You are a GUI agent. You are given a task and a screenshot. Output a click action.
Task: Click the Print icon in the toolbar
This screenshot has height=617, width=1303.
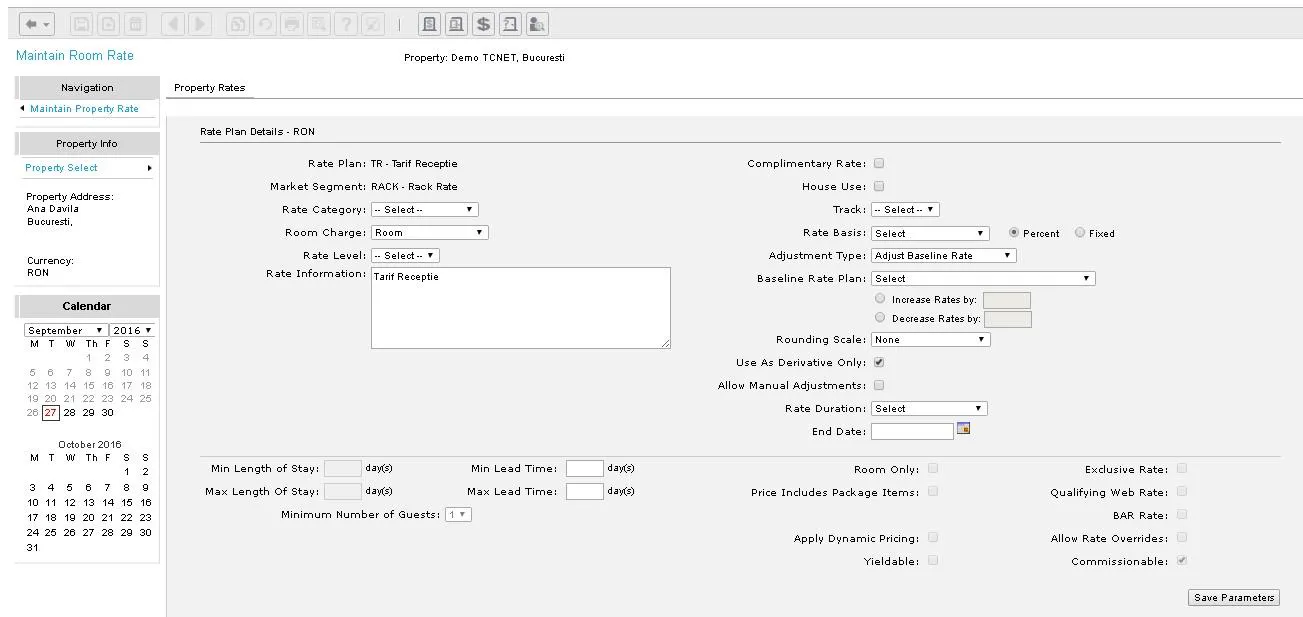[x=292, y=24]
